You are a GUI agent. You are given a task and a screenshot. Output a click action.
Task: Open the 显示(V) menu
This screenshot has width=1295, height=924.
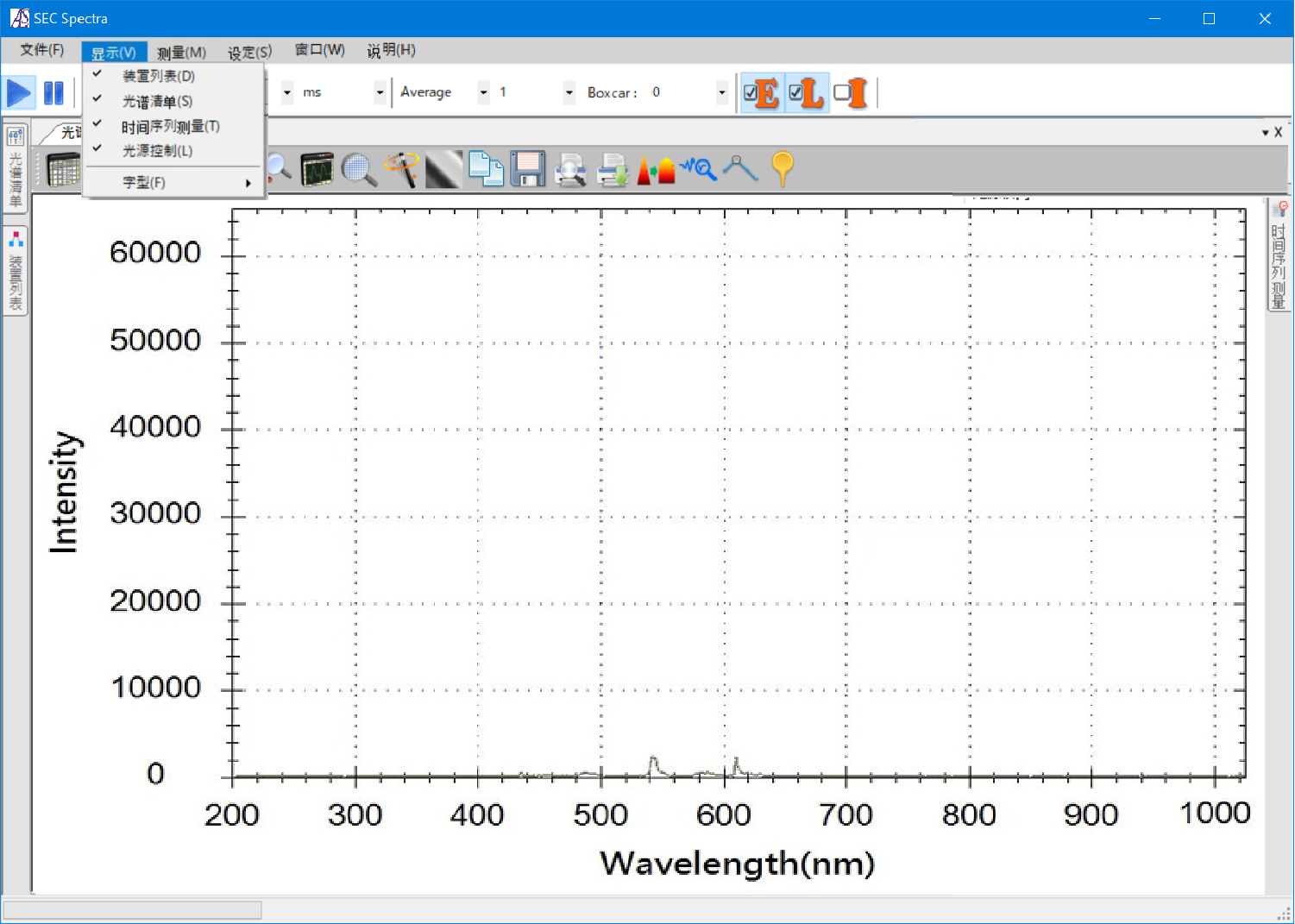(x=114, y=53)
